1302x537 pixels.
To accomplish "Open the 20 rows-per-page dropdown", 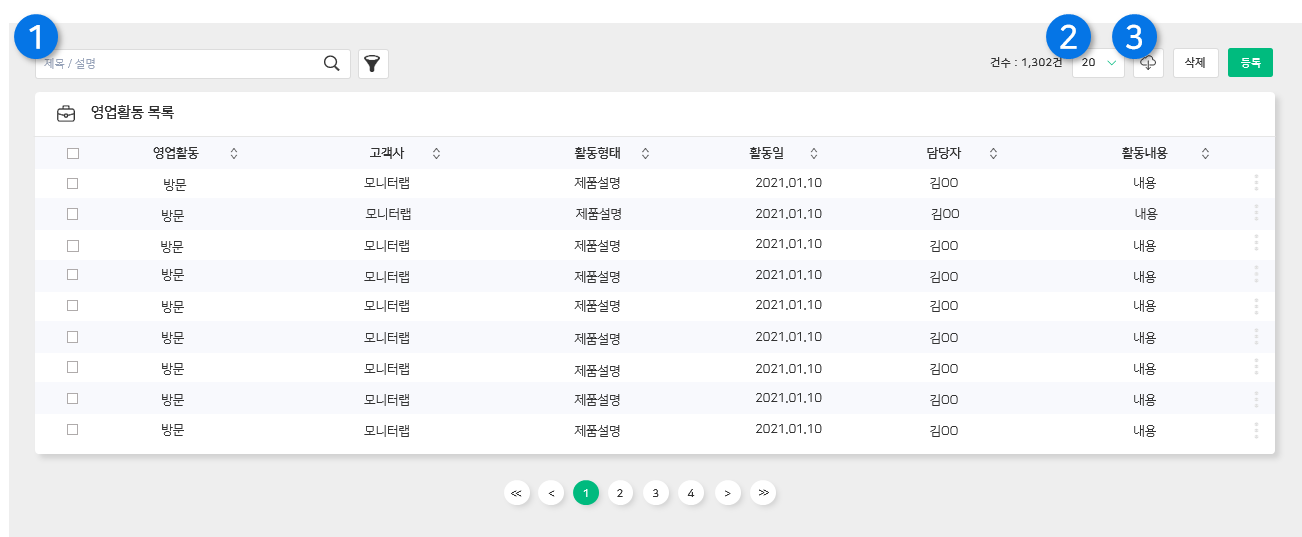I will pos(1098,63).
